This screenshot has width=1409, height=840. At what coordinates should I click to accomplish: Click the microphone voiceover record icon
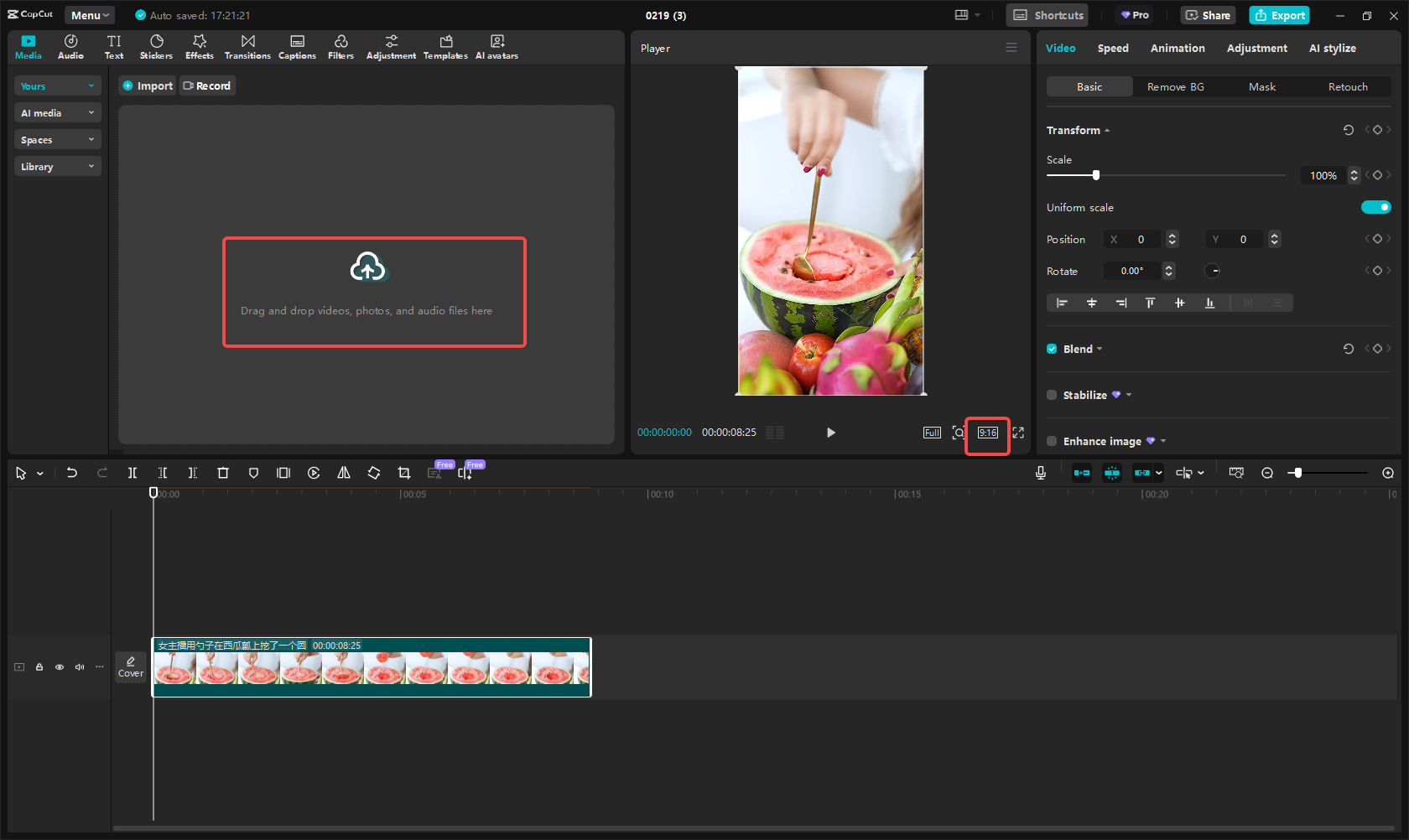[1040, 473]
